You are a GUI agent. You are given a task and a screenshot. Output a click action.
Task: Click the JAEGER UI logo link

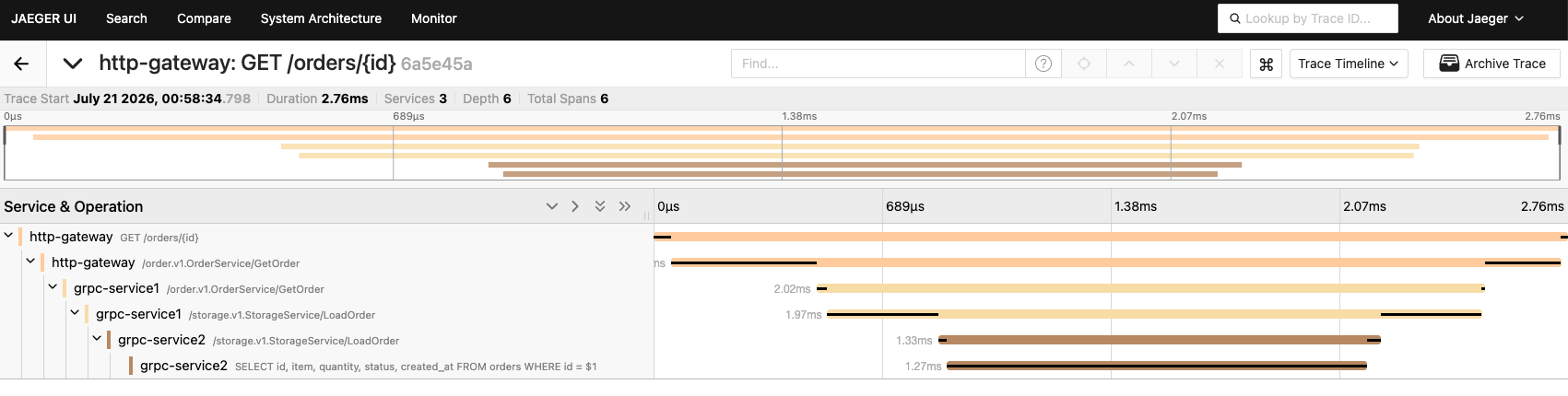(x=43, y=18)
